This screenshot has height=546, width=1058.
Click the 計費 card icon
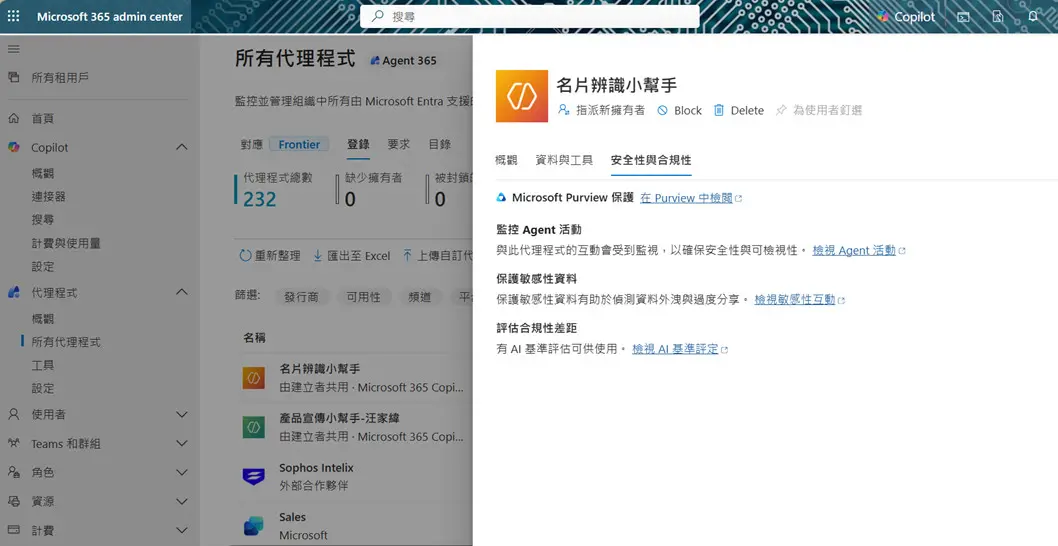click(x=13, y=530)
